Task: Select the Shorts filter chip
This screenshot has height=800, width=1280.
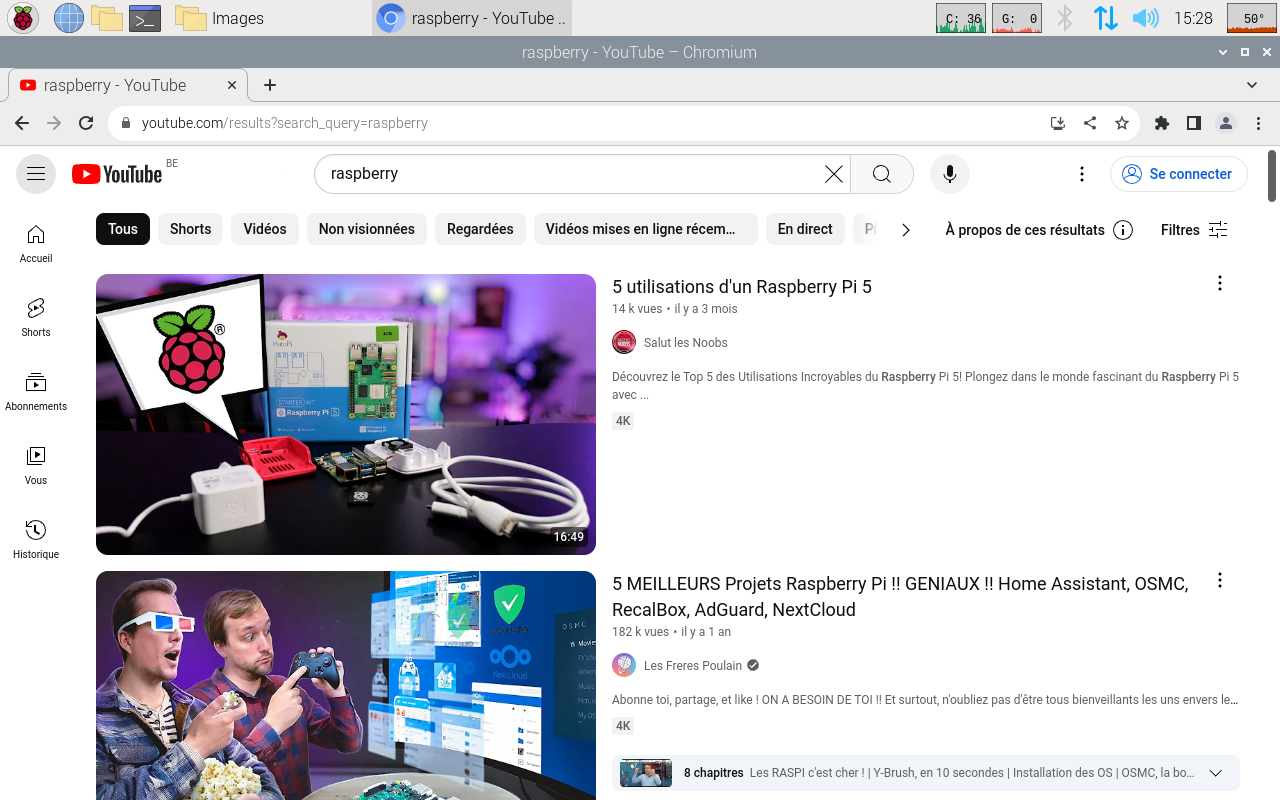Action: point(190,229)
